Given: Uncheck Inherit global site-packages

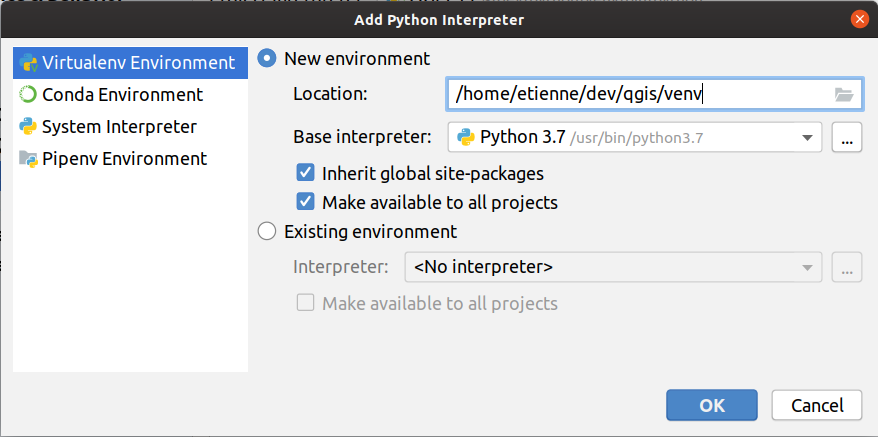Looking at the screenshot, I should pyautogui.click(x=306, y=173).
